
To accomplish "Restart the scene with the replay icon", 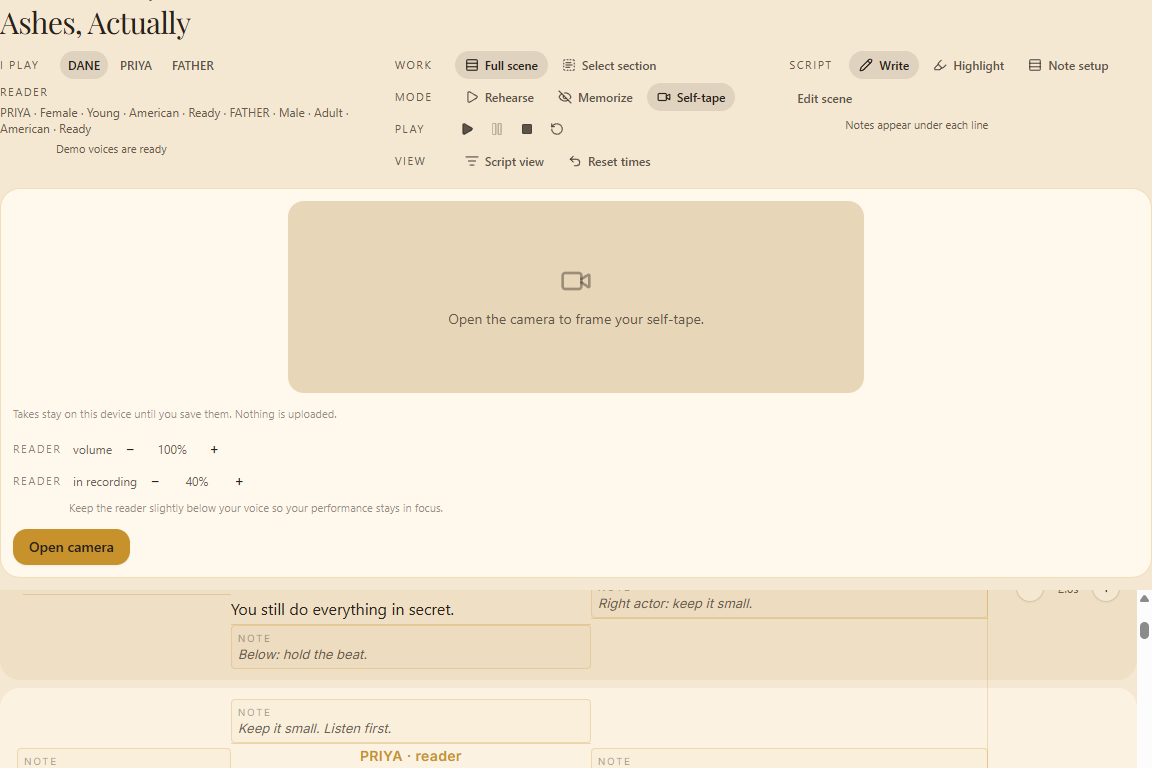I will [557, 129].
